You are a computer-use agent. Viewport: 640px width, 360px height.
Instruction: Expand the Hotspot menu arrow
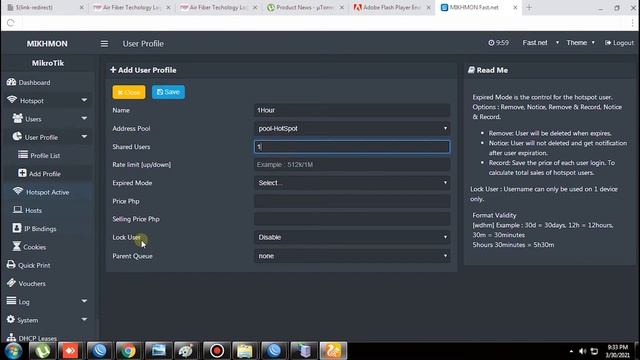84,100
